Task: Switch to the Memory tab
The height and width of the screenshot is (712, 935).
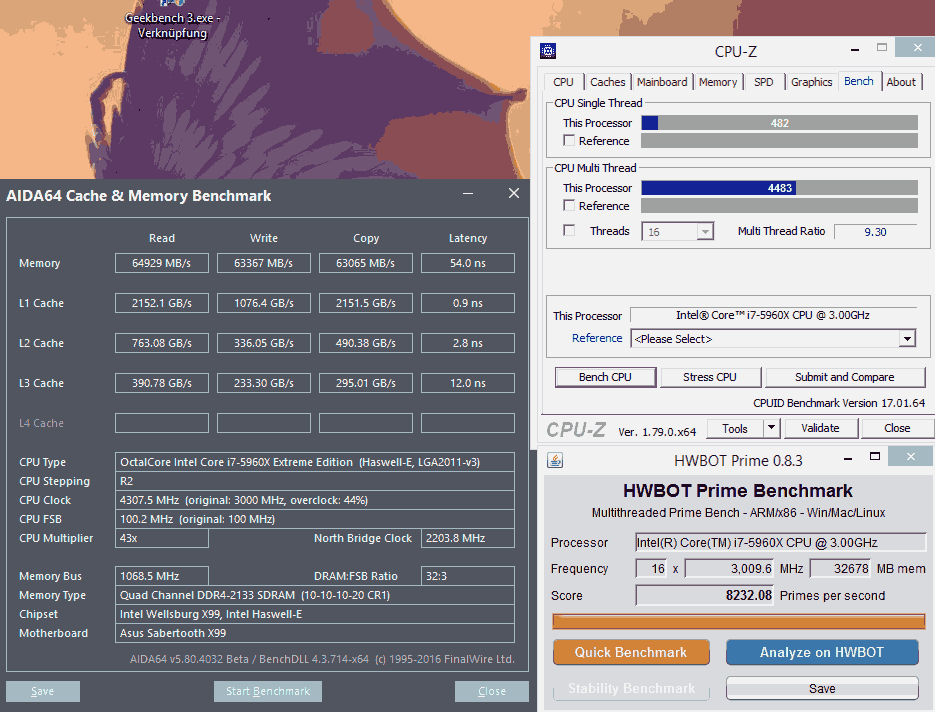Action: [718, 82]
